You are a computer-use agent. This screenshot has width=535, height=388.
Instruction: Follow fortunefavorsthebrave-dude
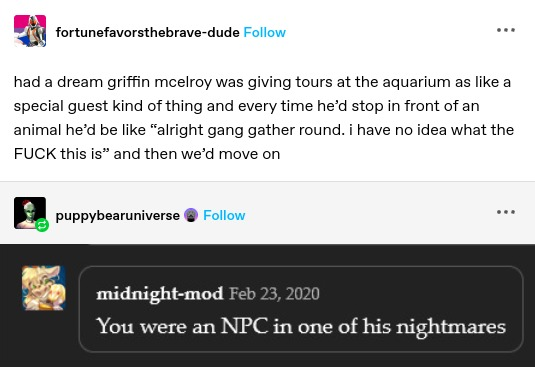[264, 33]
